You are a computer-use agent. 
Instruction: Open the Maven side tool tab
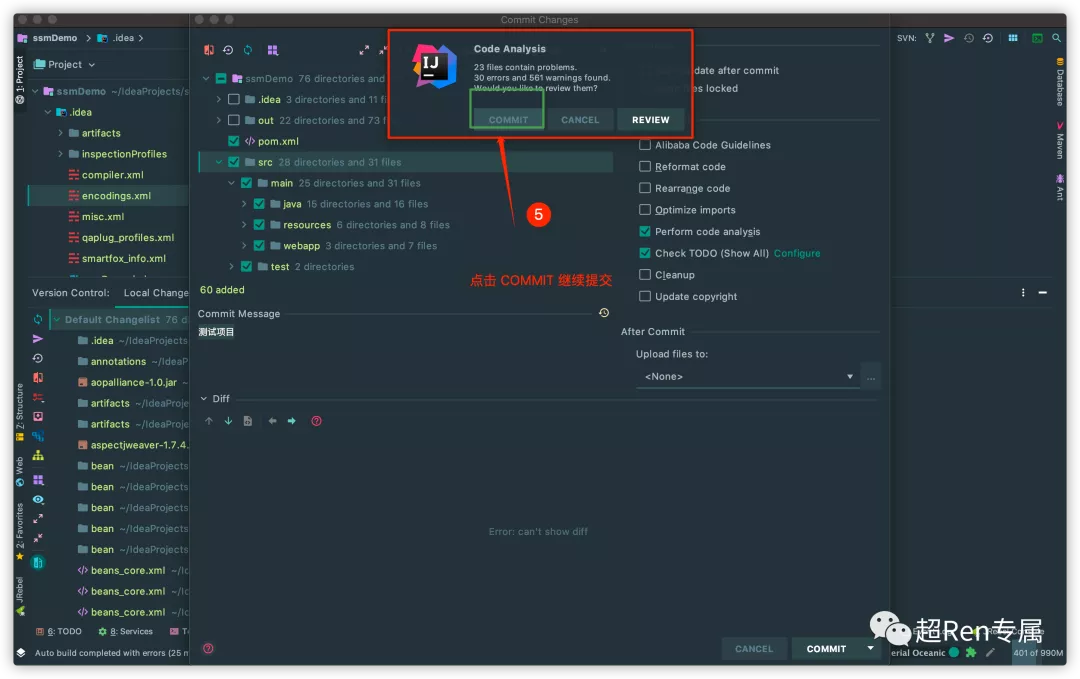tap(1059, 140)
